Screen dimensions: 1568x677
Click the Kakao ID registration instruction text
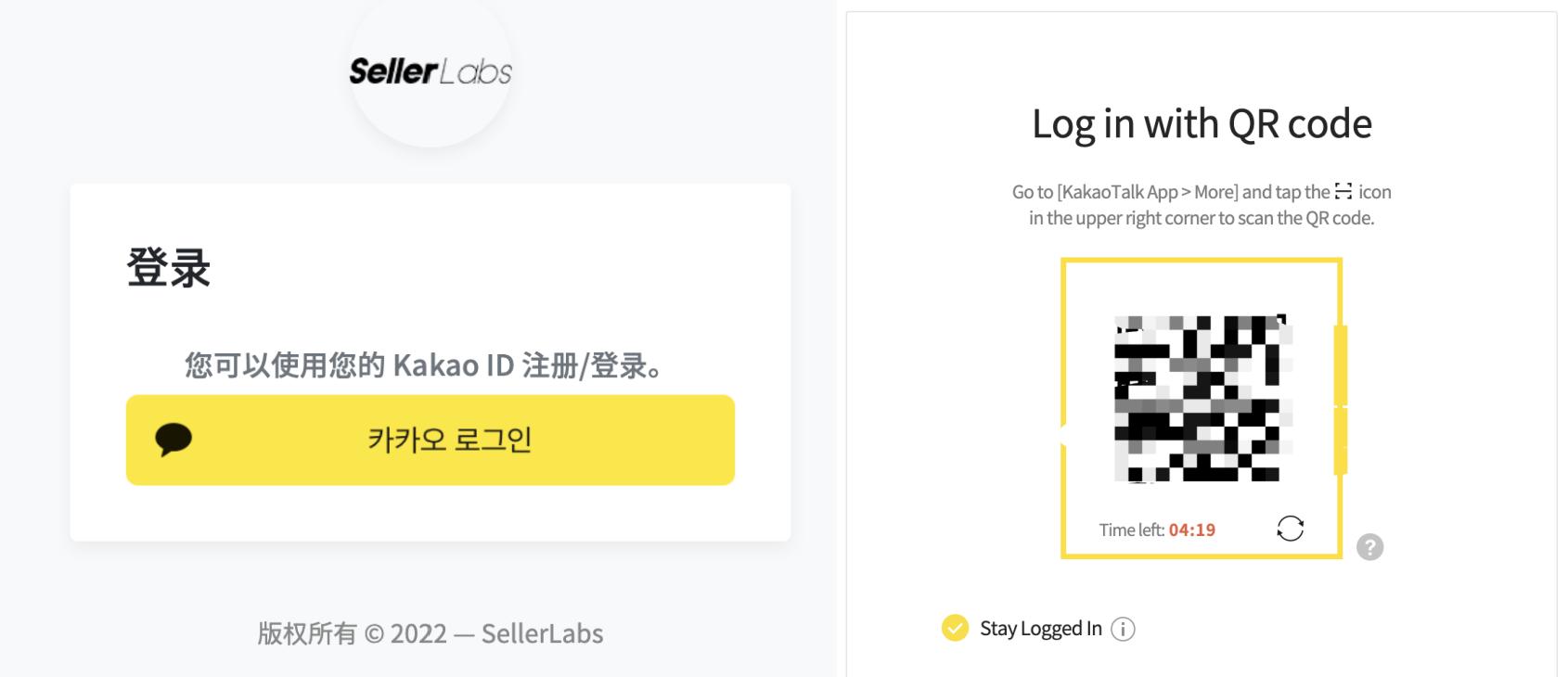coord(429,366)
